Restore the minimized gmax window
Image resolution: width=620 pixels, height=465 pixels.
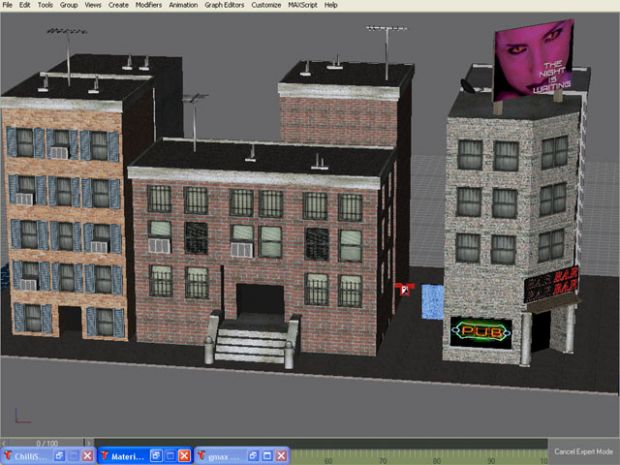253,456
